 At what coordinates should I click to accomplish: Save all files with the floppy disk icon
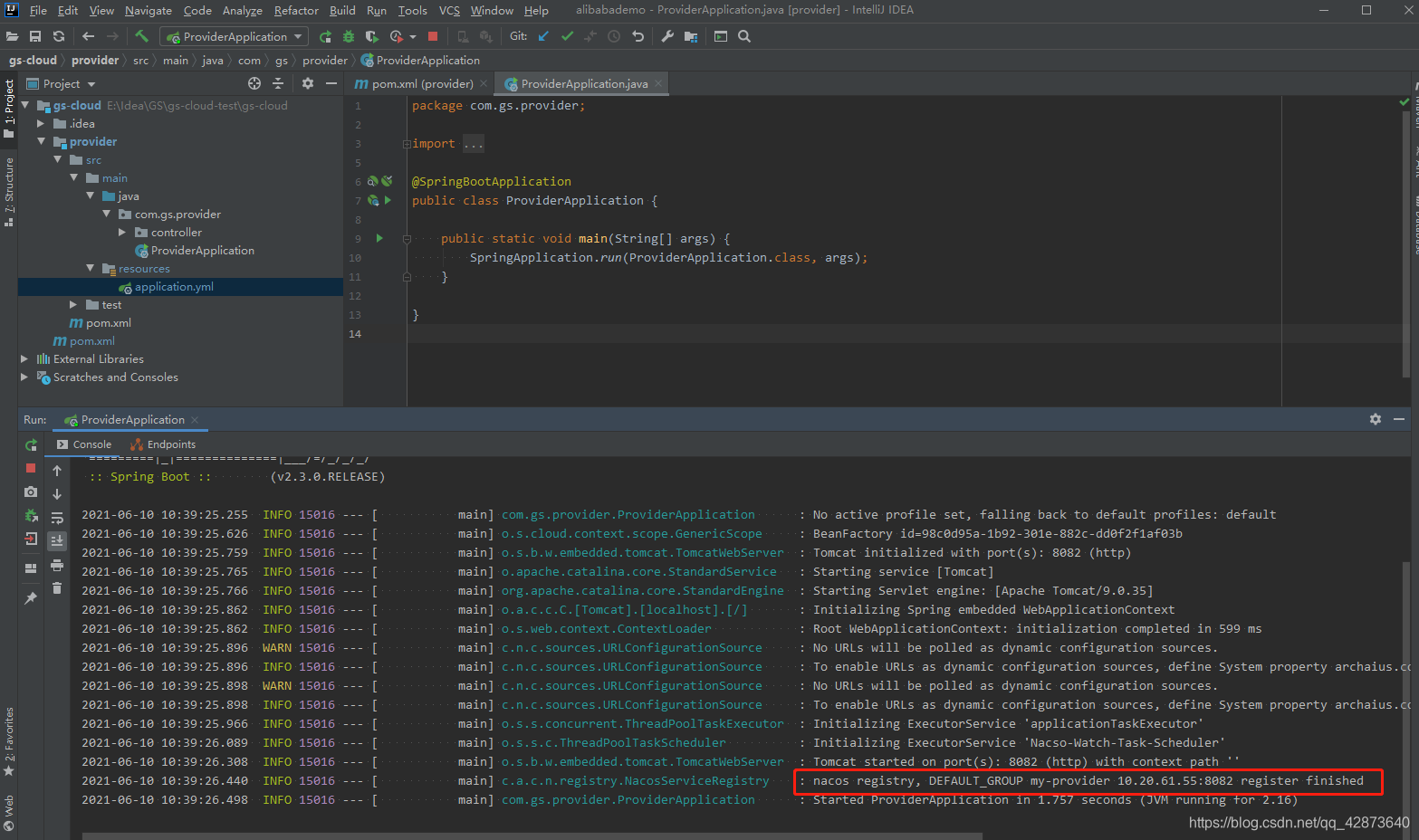35,36
